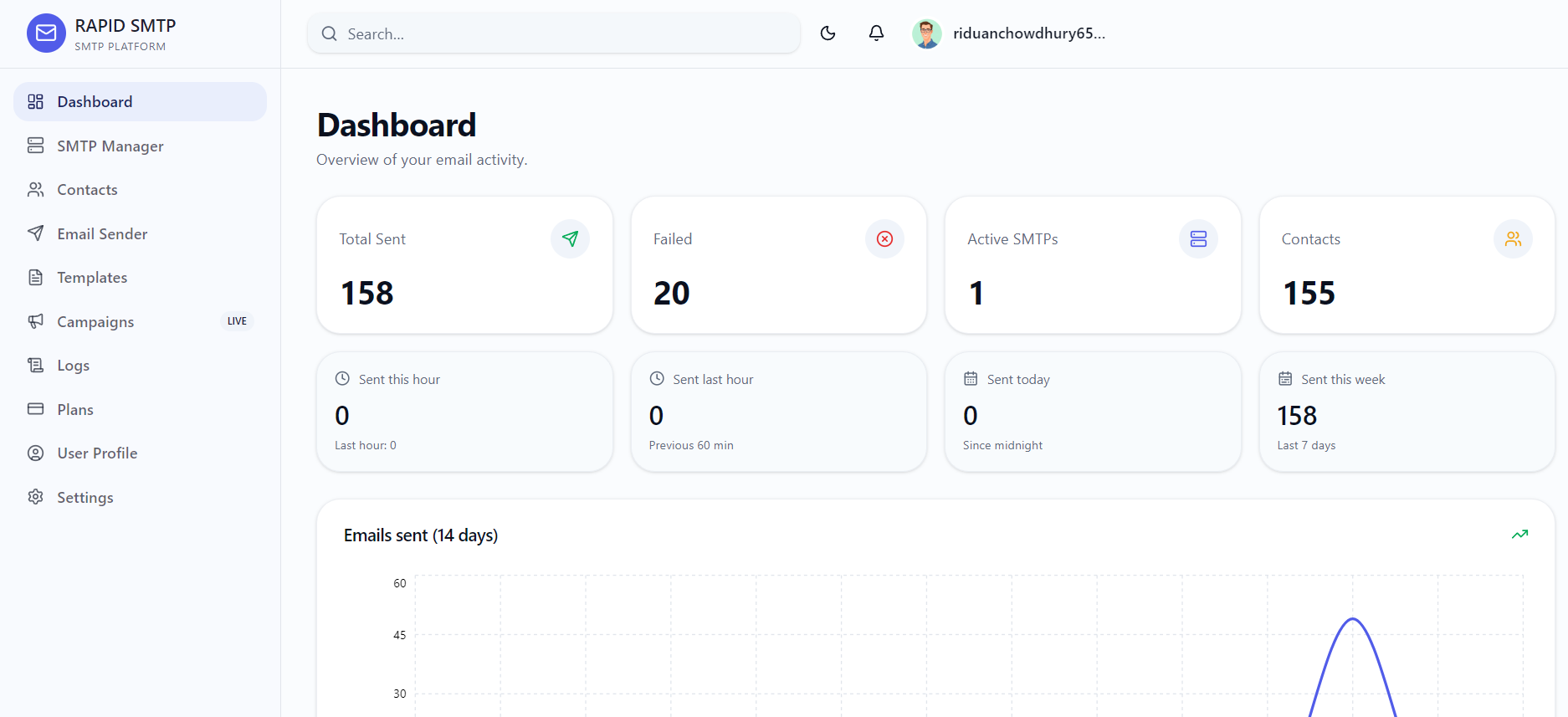Click the Sent this week value 158
The image size is (1568, 717).
[1297, 416]
